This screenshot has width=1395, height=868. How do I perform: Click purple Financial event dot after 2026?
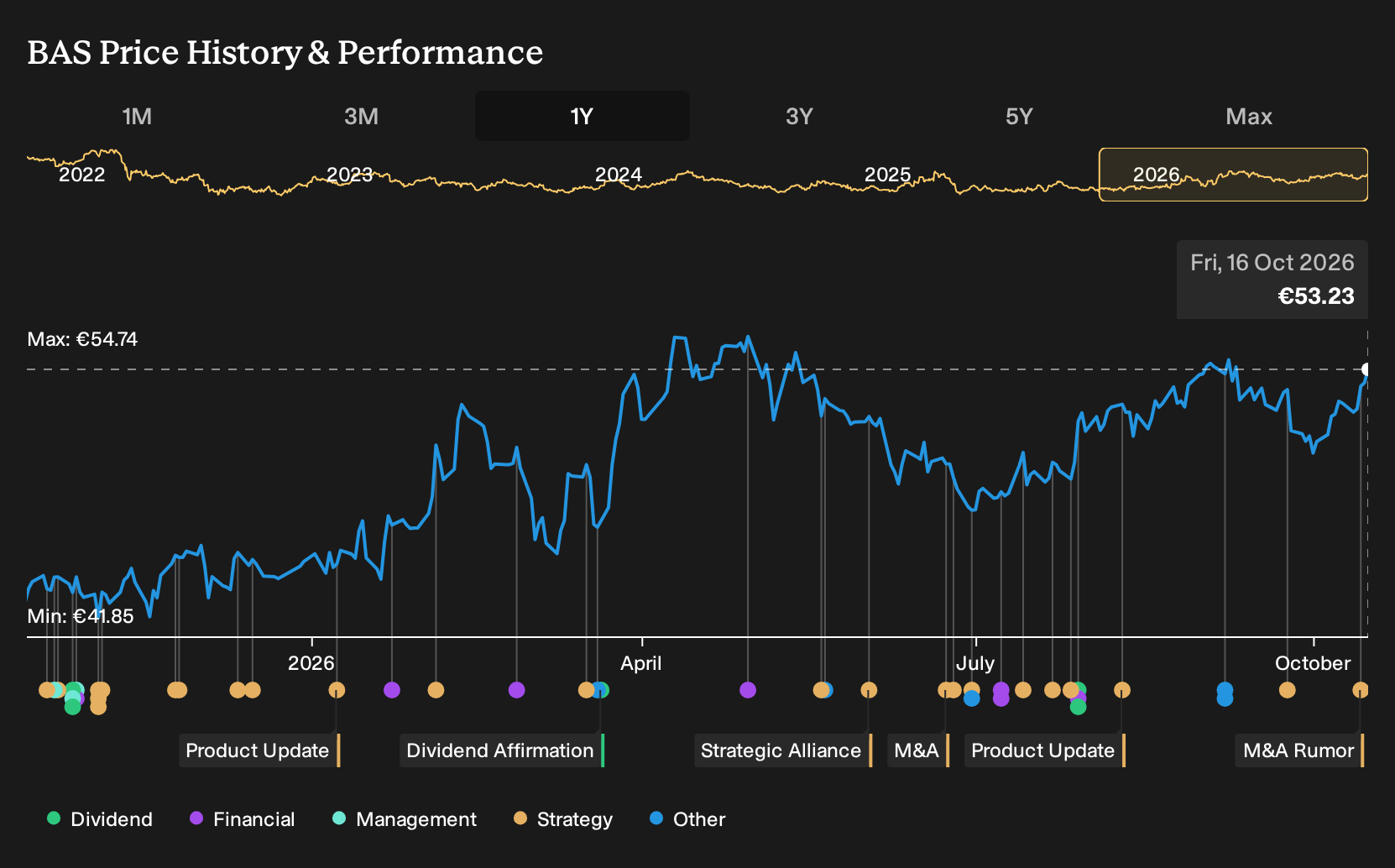click(392, 690)
